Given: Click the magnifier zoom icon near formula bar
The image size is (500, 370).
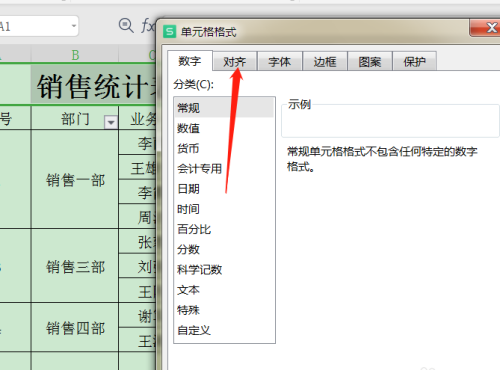Looking at the screenshot, I should (x=126, y=26).
